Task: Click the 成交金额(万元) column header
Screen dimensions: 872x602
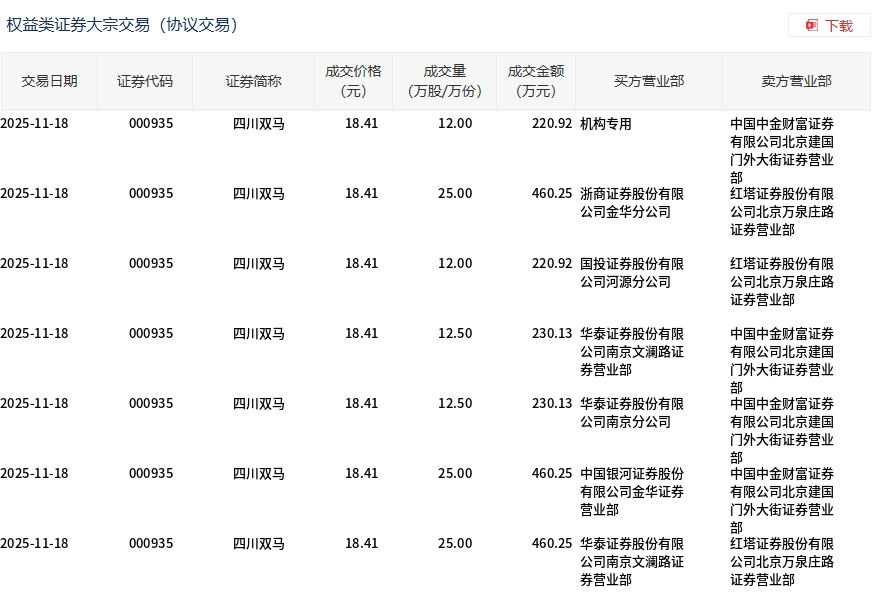Action: point(536,81)
